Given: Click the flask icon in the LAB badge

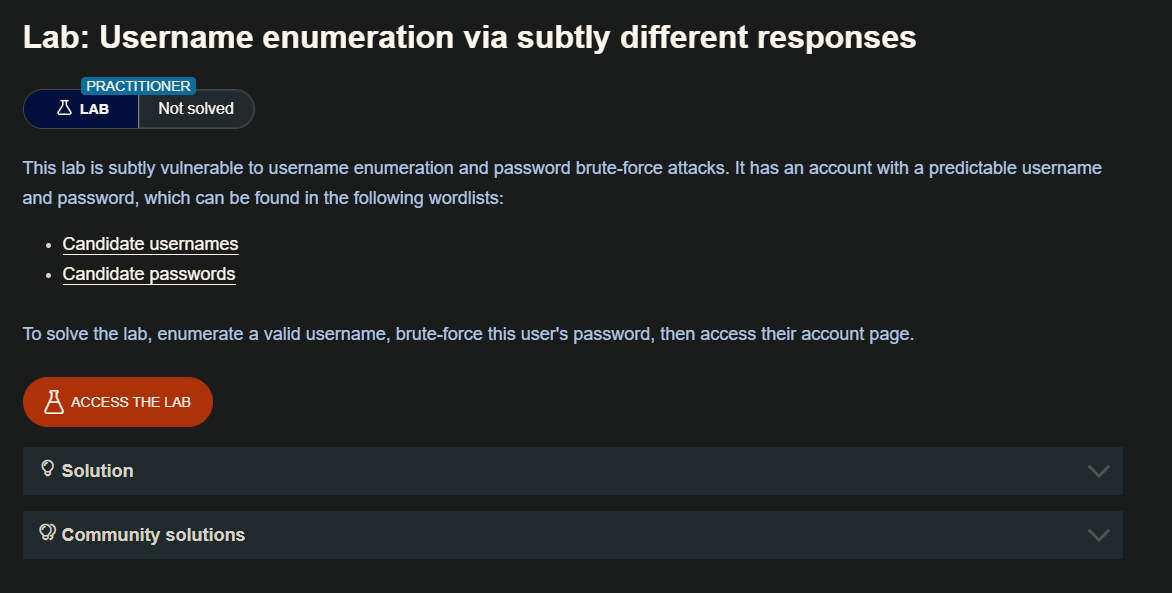Looking at the screenshot, I should 64,108.
